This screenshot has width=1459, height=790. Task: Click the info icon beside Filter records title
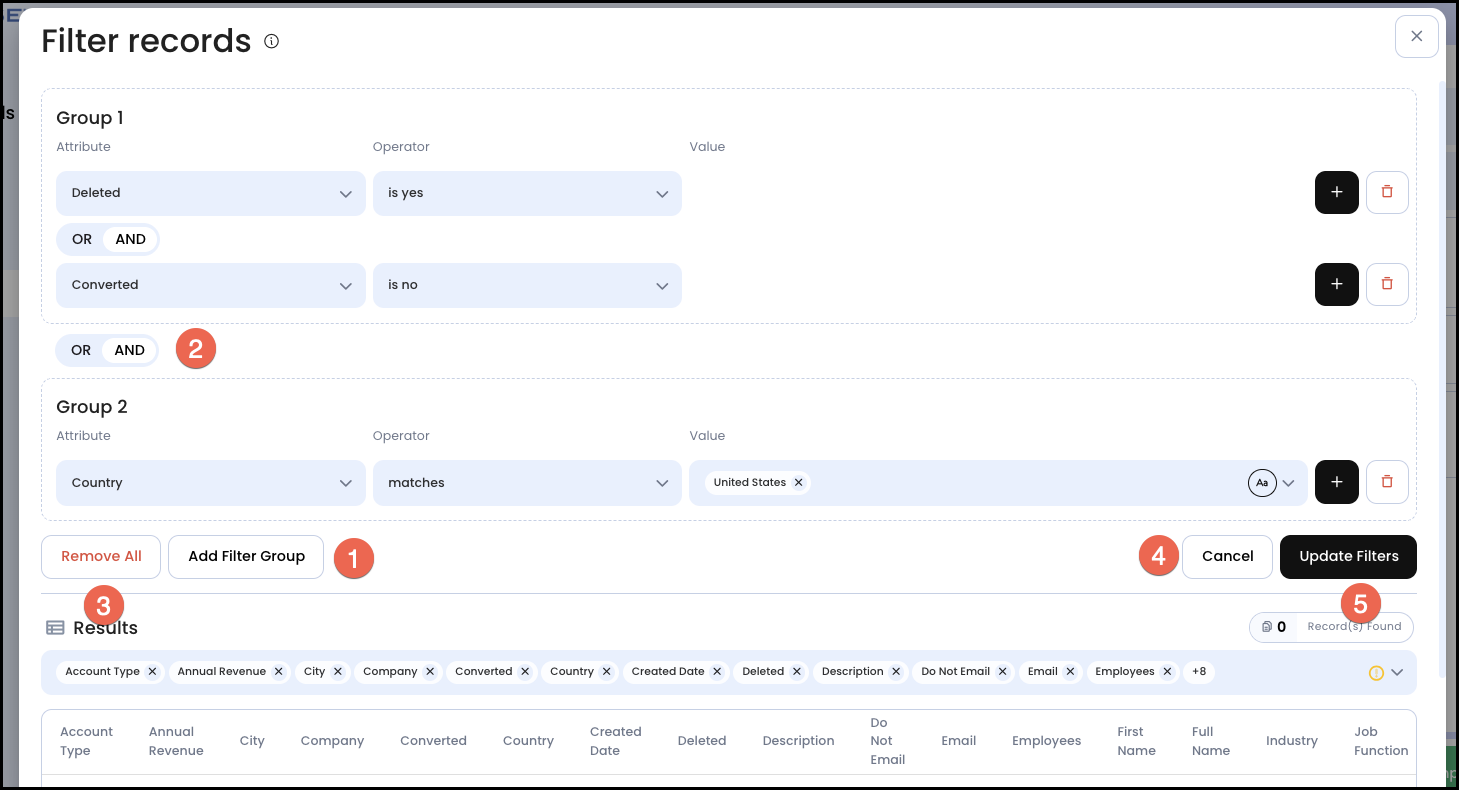point(271,41)
